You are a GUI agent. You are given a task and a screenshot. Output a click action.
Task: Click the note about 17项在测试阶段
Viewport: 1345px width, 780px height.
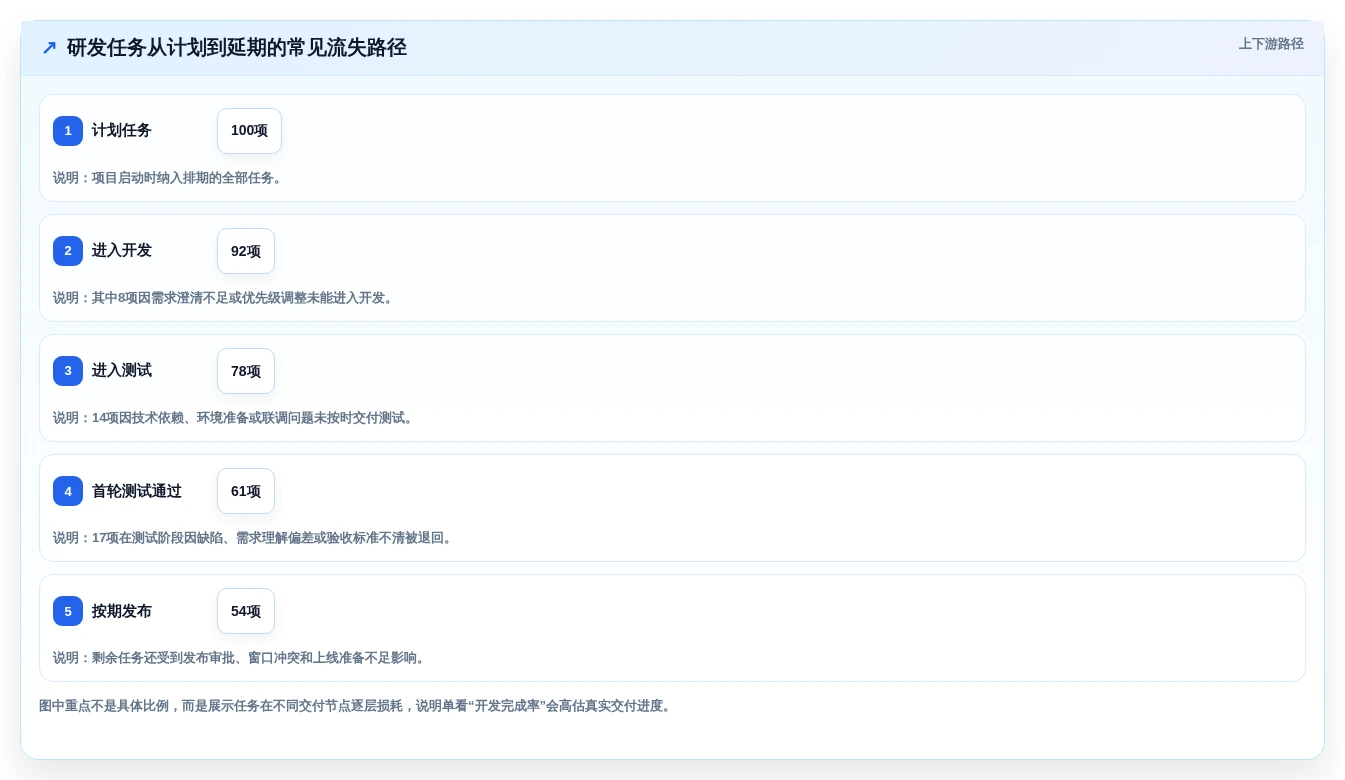click(x=255, y=538)
